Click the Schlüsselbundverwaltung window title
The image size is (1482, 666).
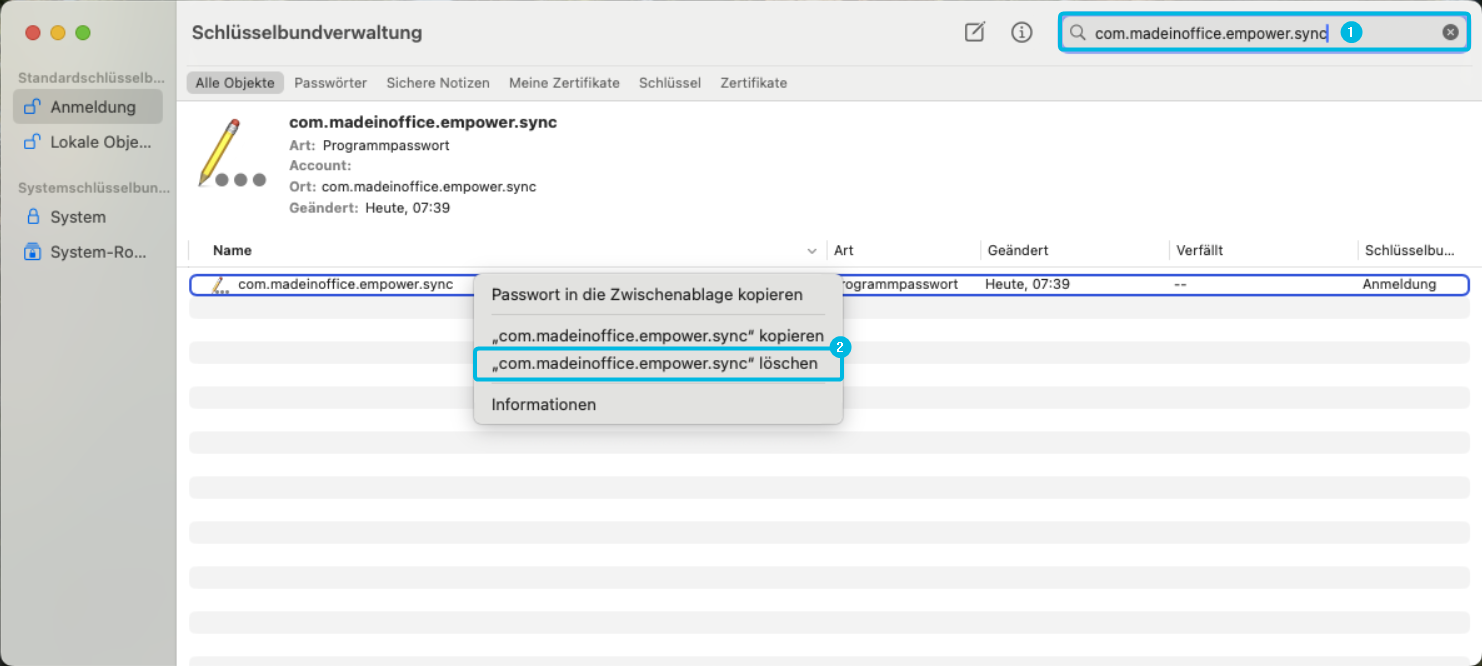point(307,33)
